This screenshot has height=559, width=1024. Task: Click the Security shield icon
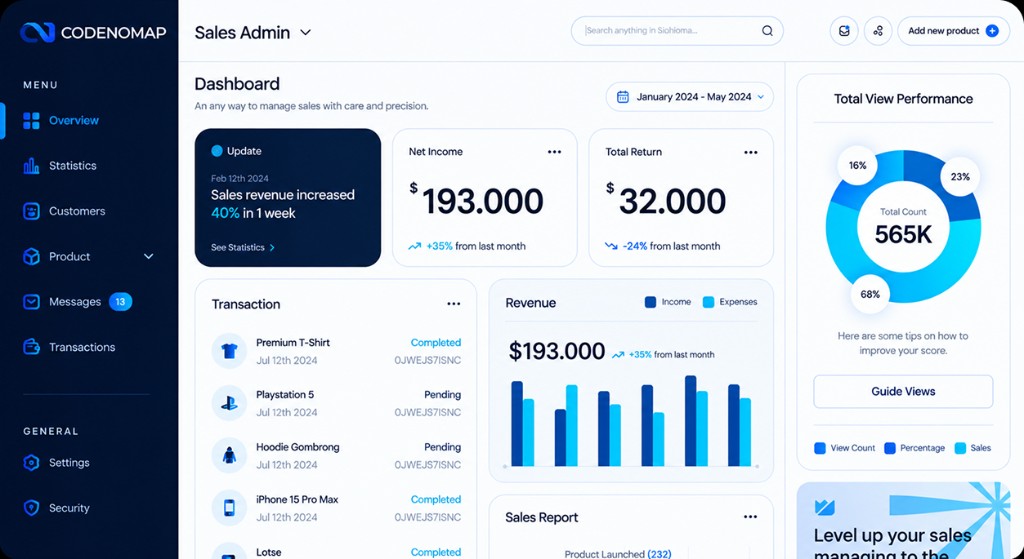click(31, 508)
